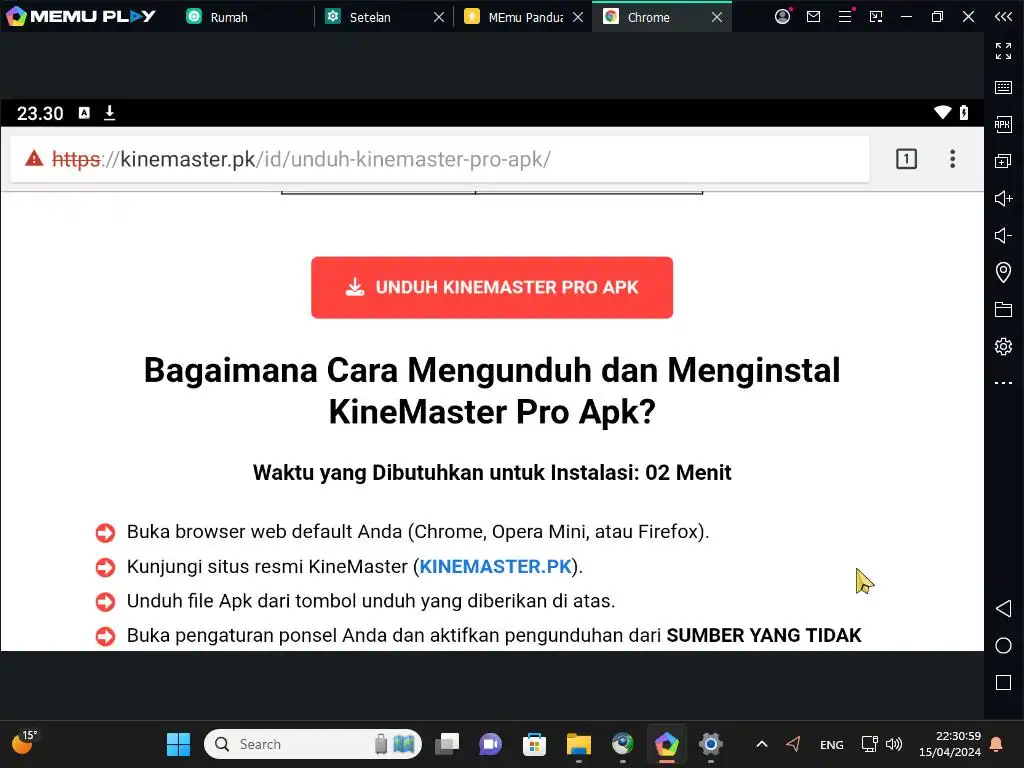
Task: Open the volume speaker icon in tray
Action: pos(893,744)
